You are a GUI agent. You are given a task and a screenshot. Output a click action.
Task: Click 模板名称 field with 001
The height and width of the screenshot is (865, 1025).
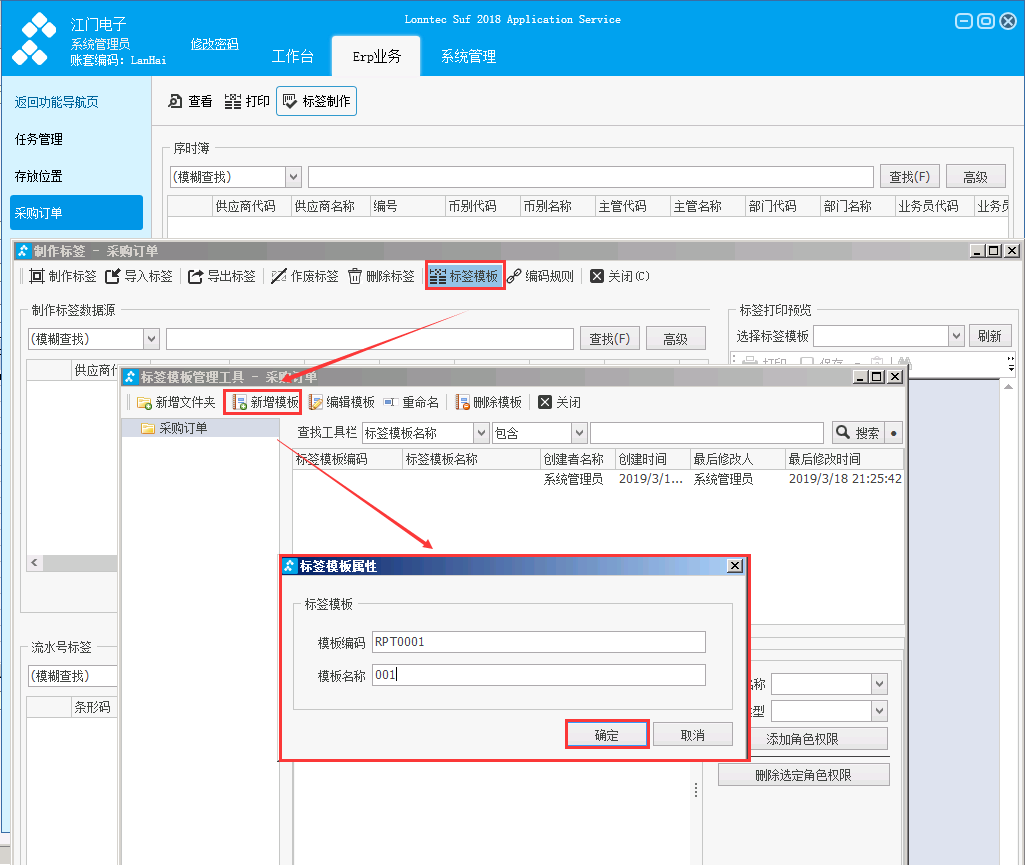(x=539, y=675)
